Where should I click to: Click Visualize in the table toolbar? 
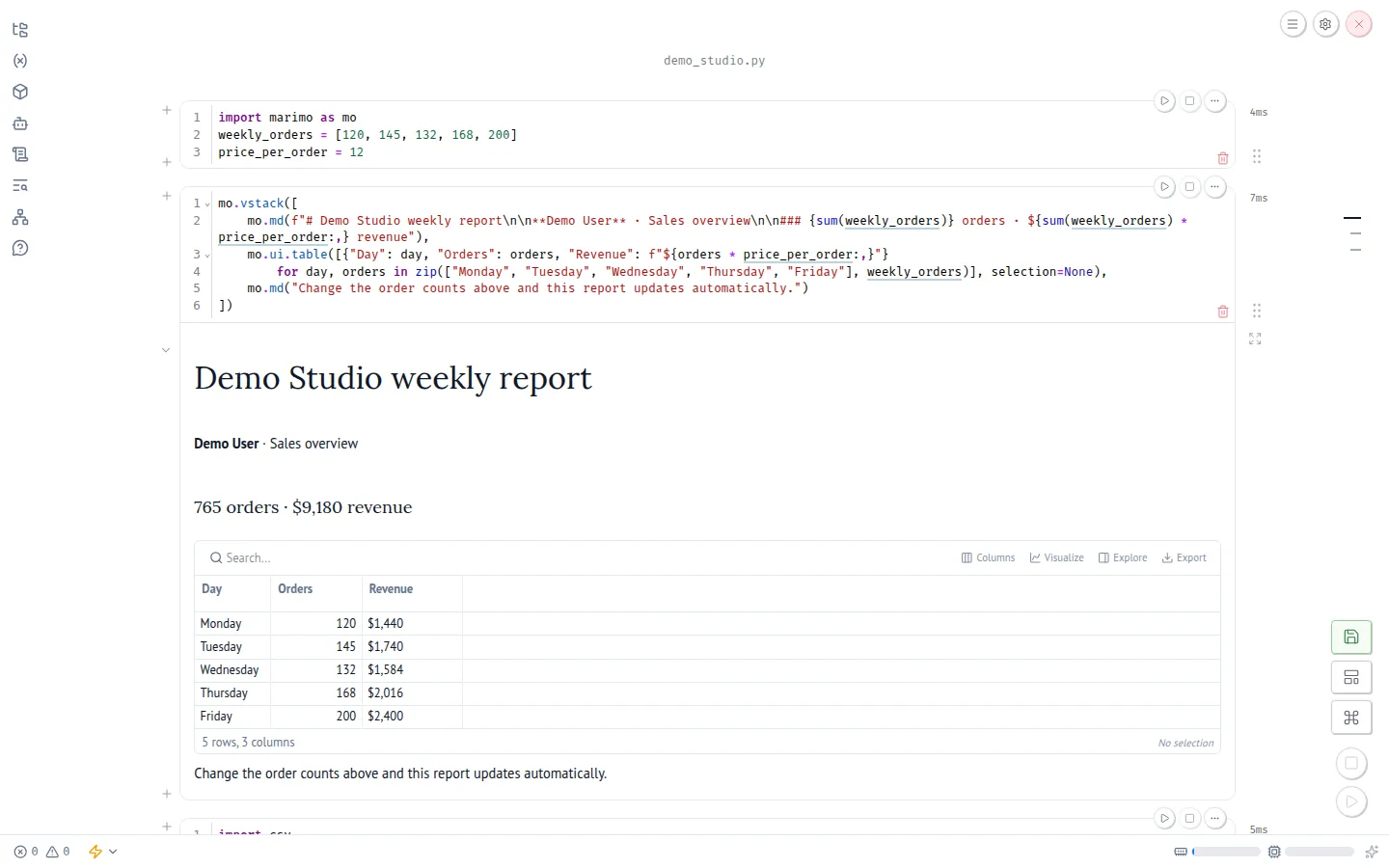coord(1056,557)
